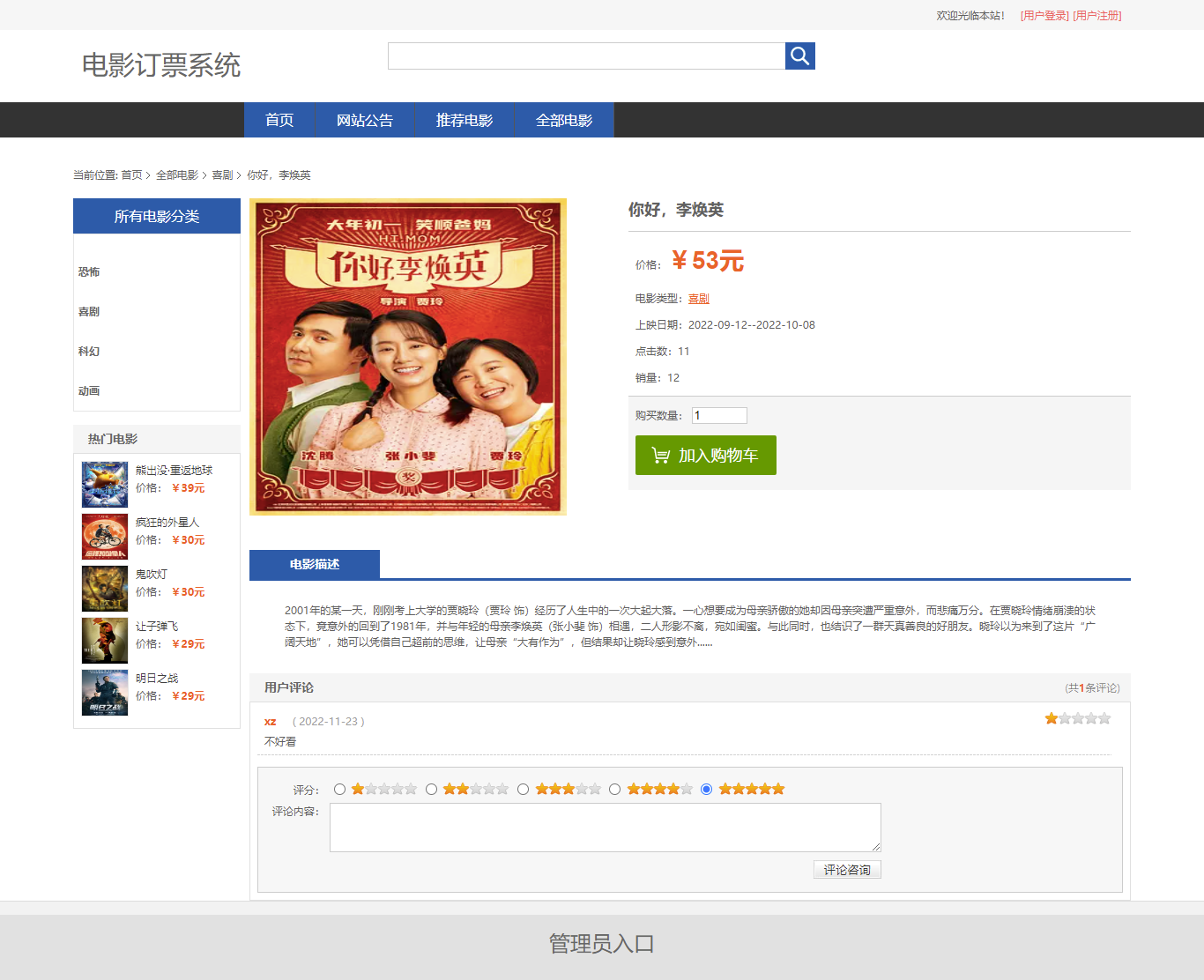Open the 用户登录 link

(1044, 15)
